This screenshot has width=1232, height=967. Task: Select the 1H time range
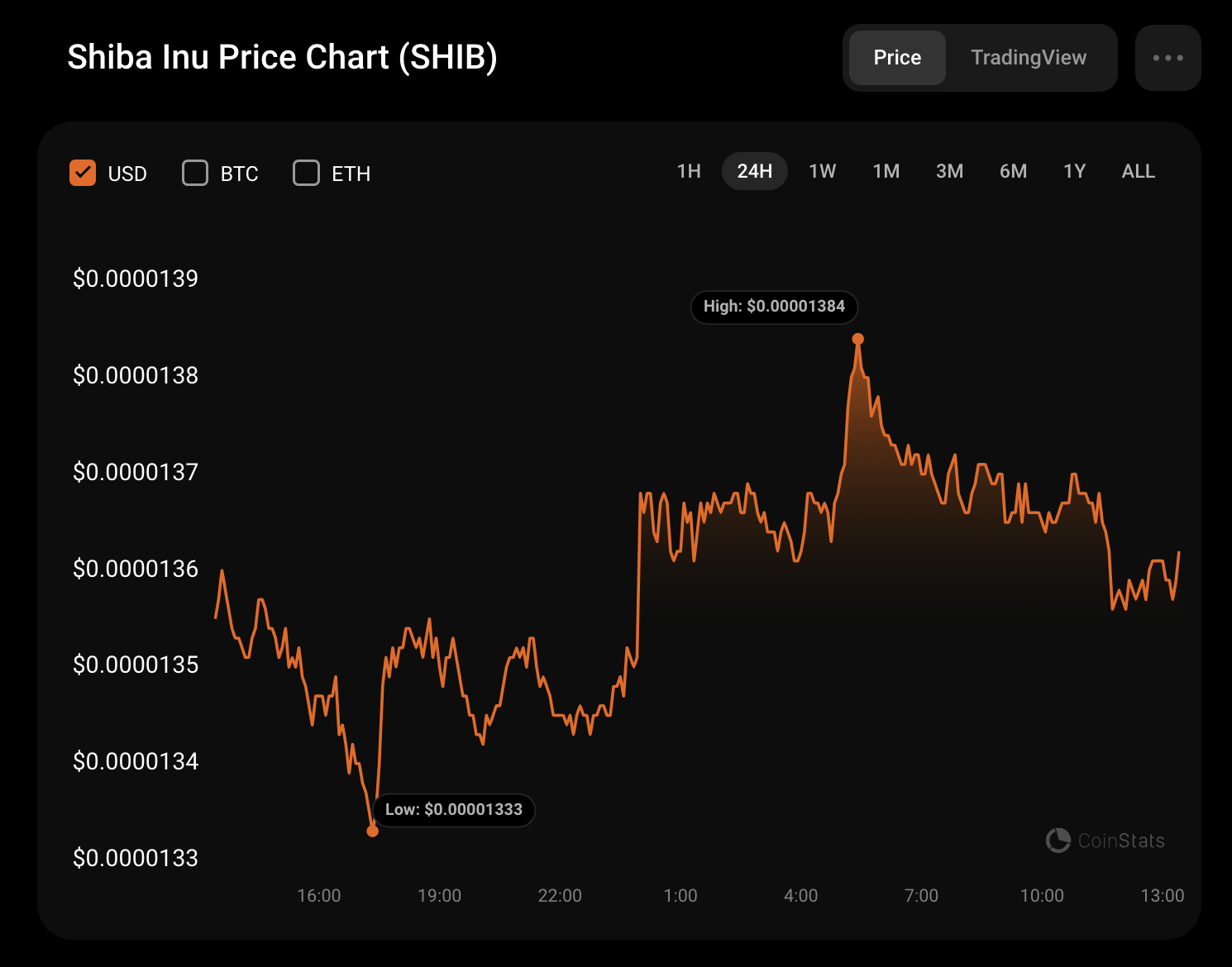pyautogui.click(x=689, y=171)
